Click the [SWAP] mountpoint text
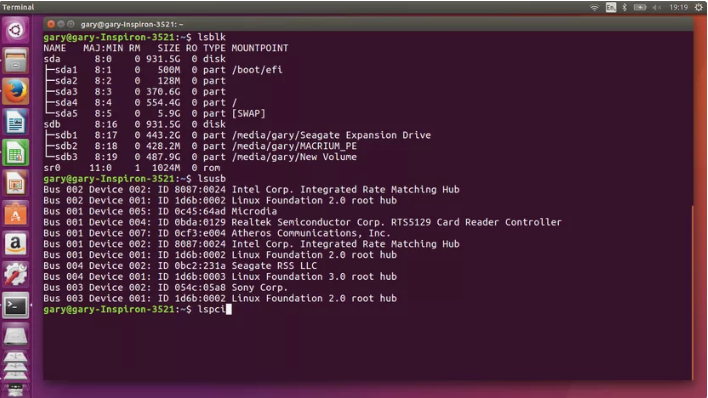The image size is (708, 398). pyautogui.click(x=248, y=113)
